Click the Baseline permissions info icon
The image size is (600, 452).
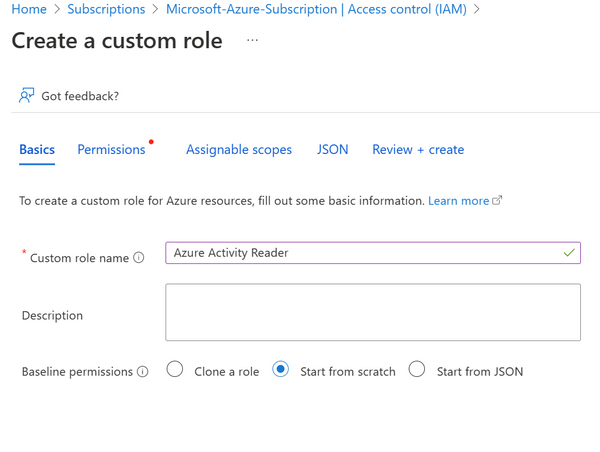(143, 371)
